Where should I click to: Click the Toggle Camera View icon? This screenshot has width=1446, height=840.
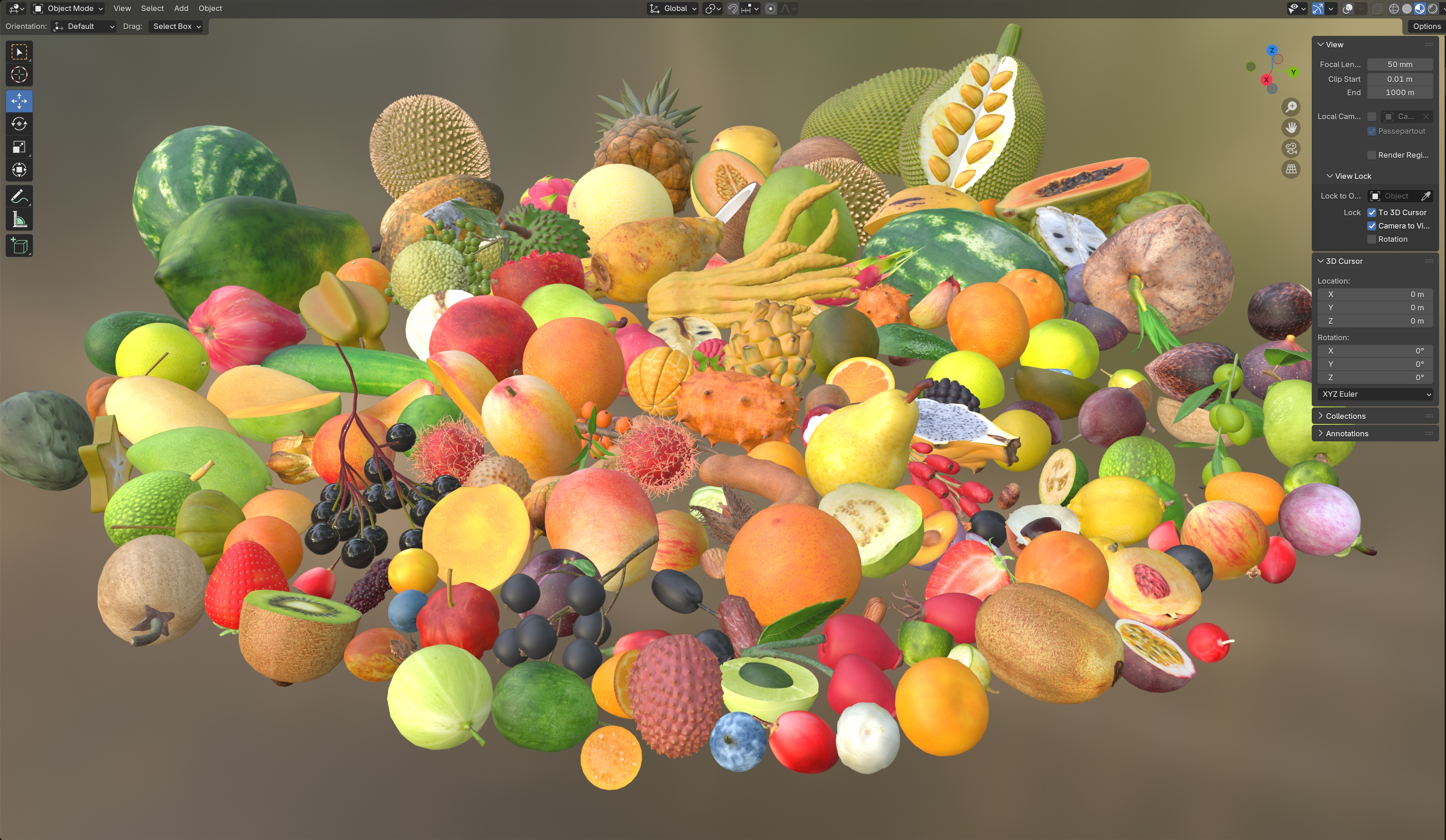pos(1291,149)
